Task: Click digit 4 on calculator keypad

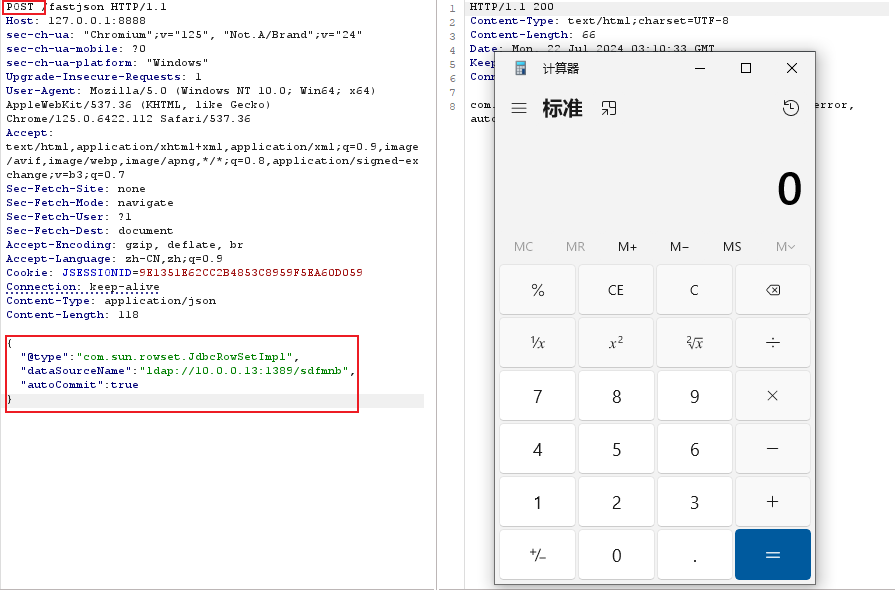Action: (538, 448)
